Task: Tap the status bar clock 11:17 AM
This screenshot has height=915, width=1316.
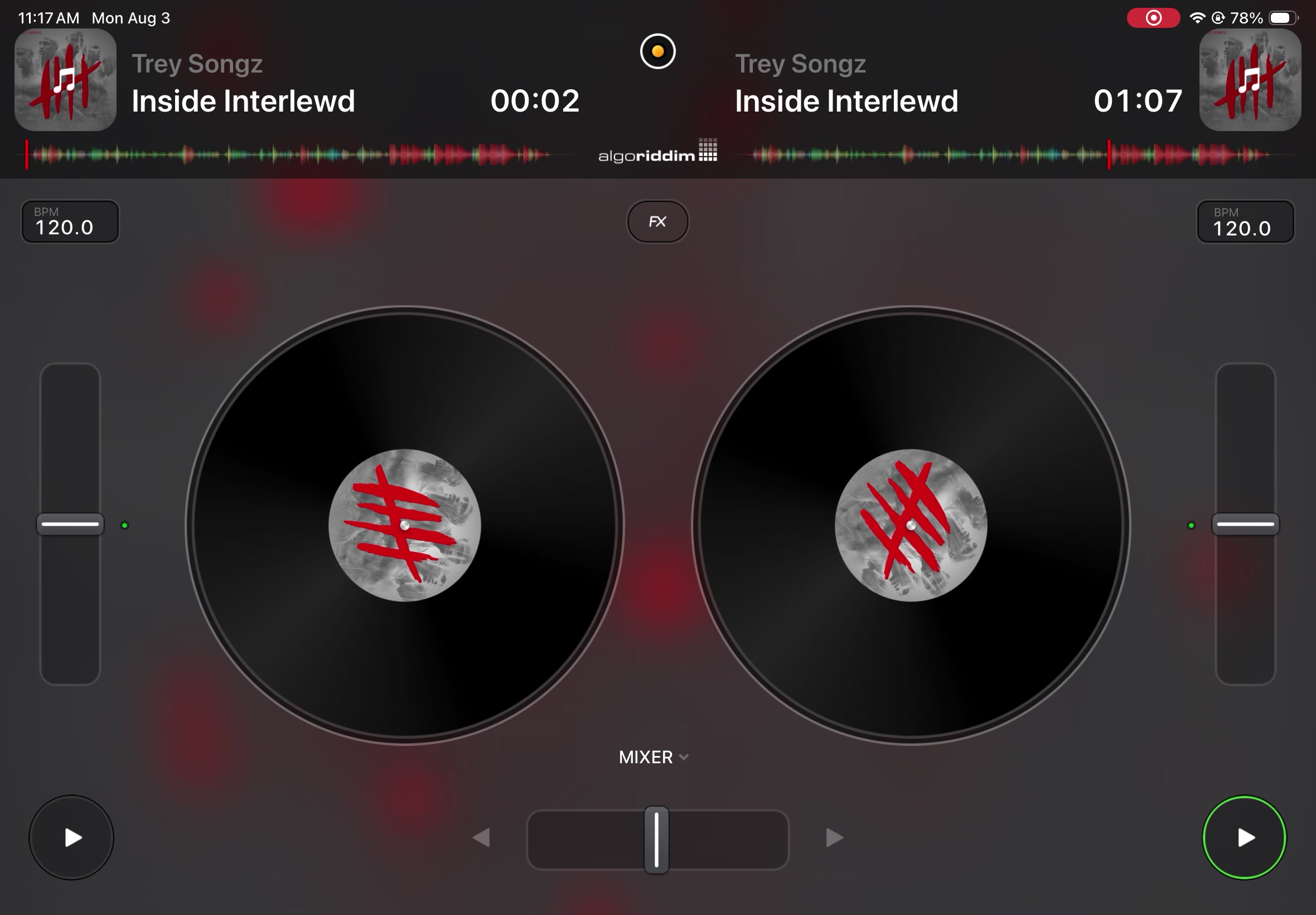Action: tap(49, 18)
